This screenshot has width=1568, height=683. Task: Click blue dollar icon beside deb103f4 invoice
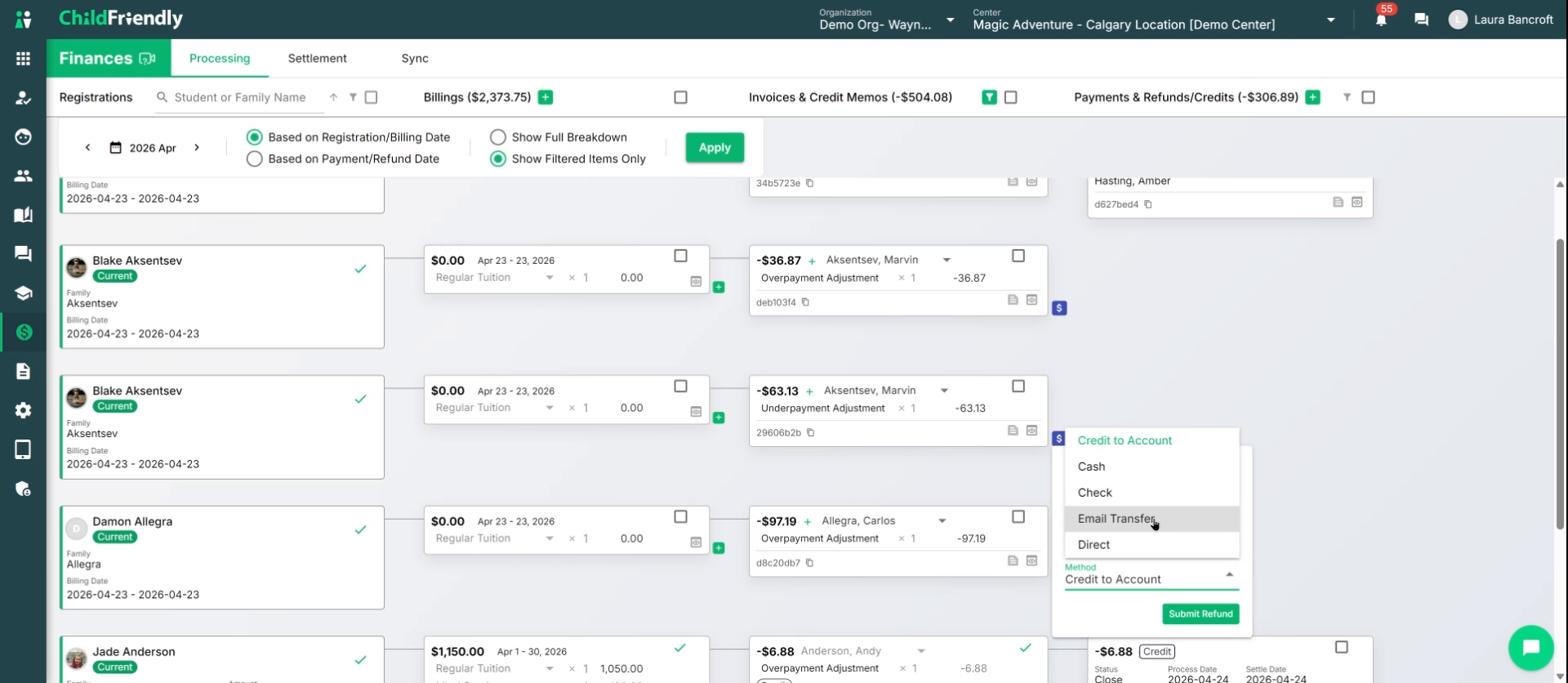point(1059,308)
